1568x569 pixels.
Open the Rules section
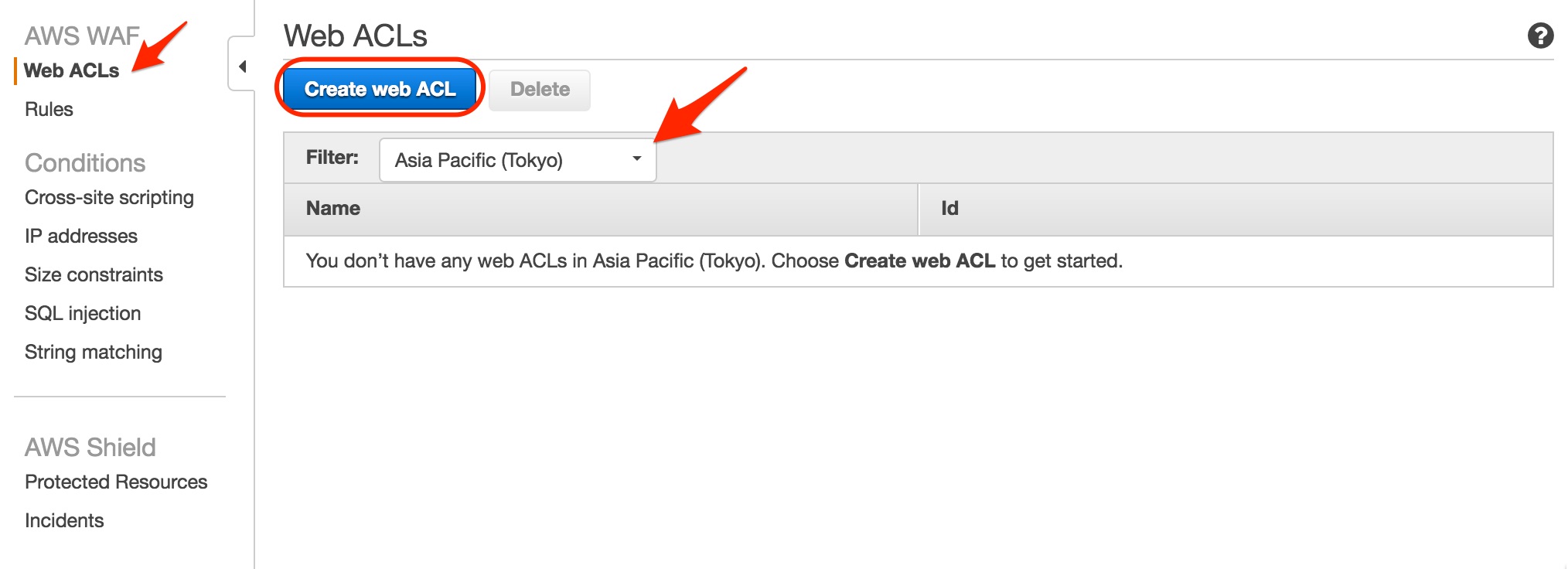pyautogui.click(x=49, y=109)
